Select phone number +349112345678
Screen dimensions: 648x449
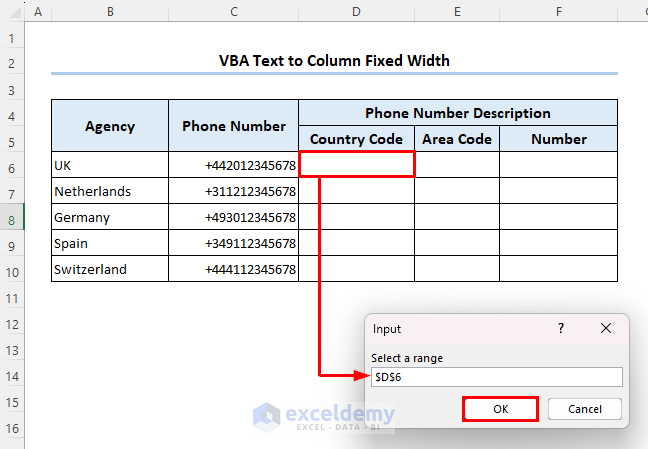[233, 243]
